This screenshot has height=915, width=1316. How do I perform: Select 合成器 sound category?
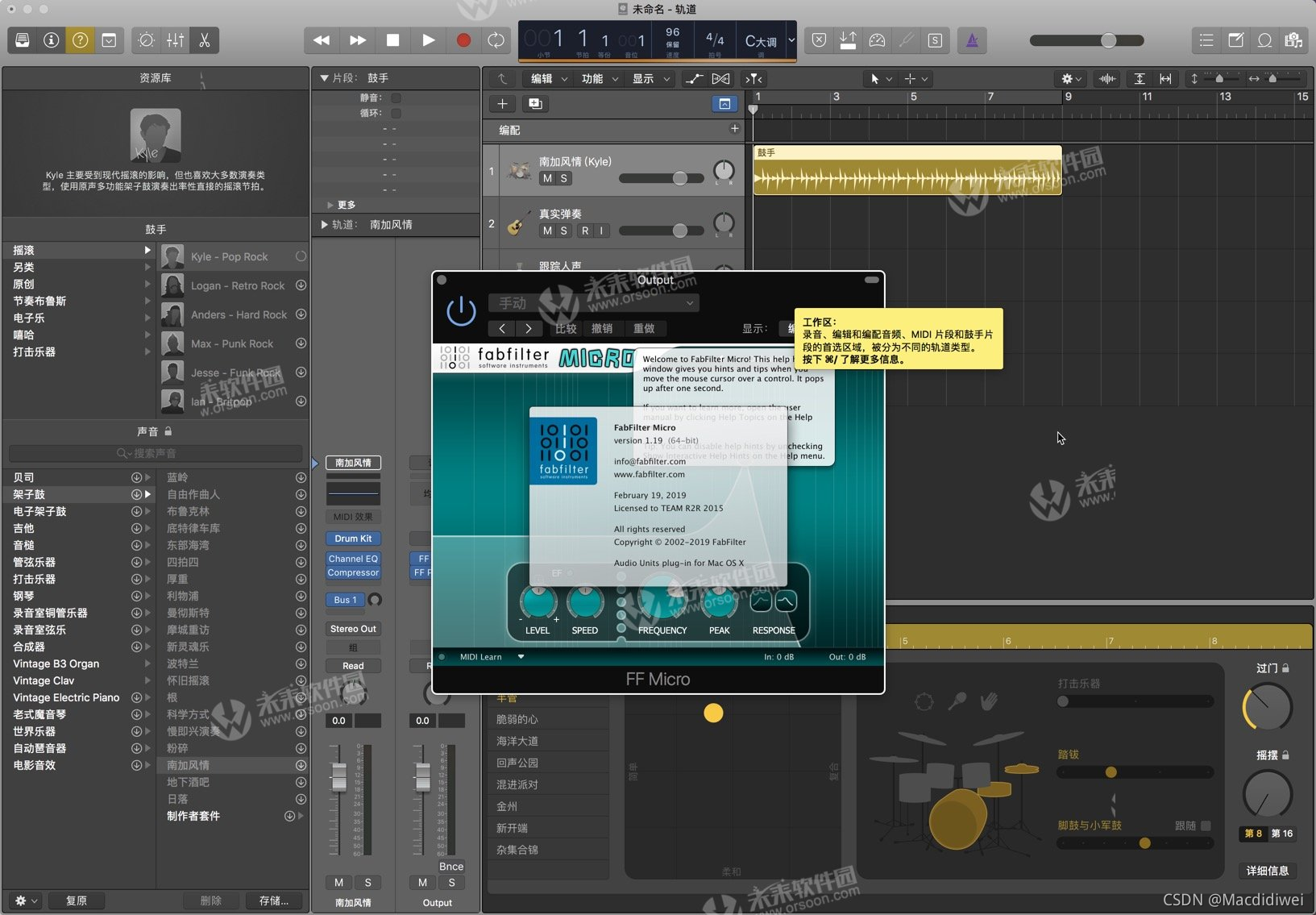click(x=79, y=647)
